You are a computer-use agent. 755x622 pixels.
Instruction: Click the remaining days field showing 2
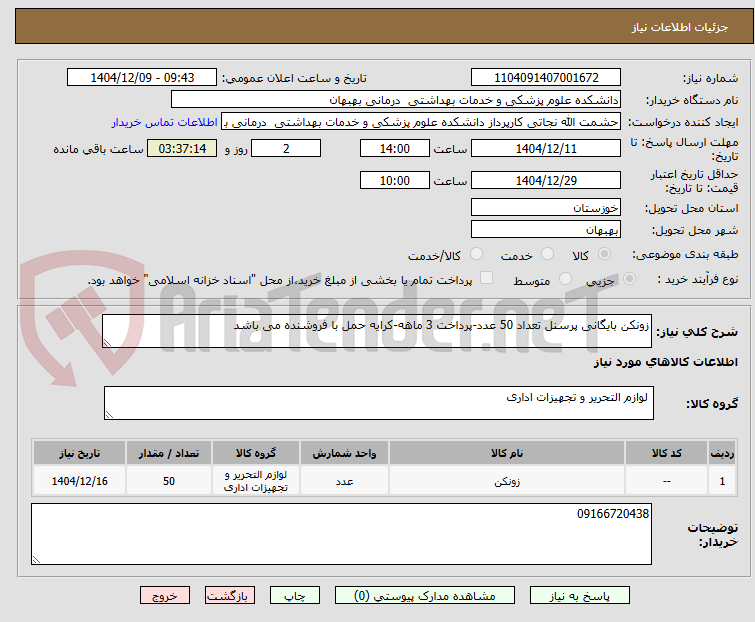tap(286, 148)
